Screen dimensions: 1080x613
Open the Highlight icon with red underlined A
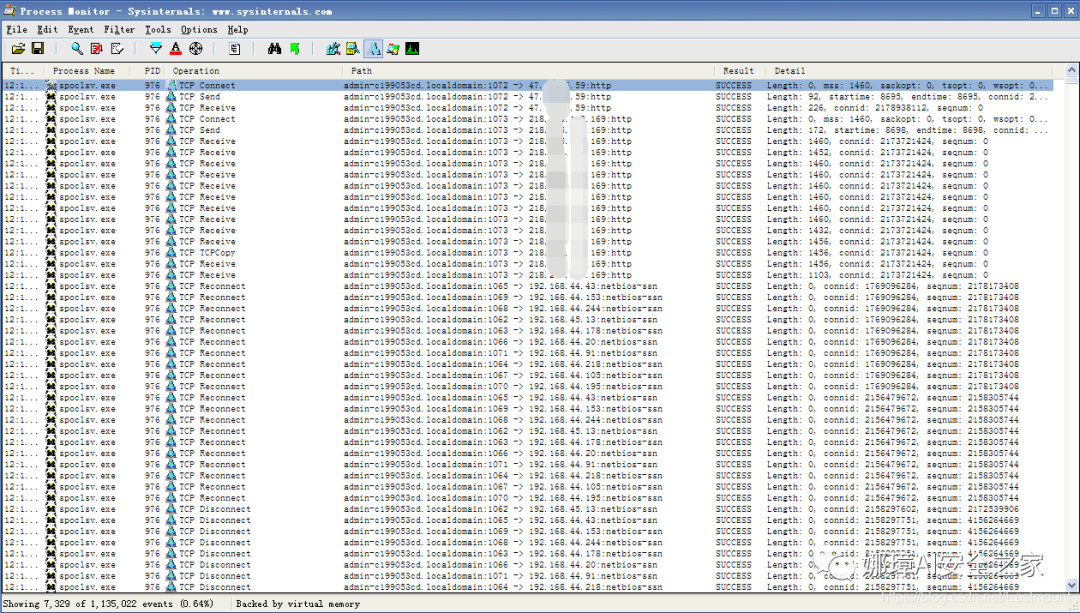click(x=176, y=48)
